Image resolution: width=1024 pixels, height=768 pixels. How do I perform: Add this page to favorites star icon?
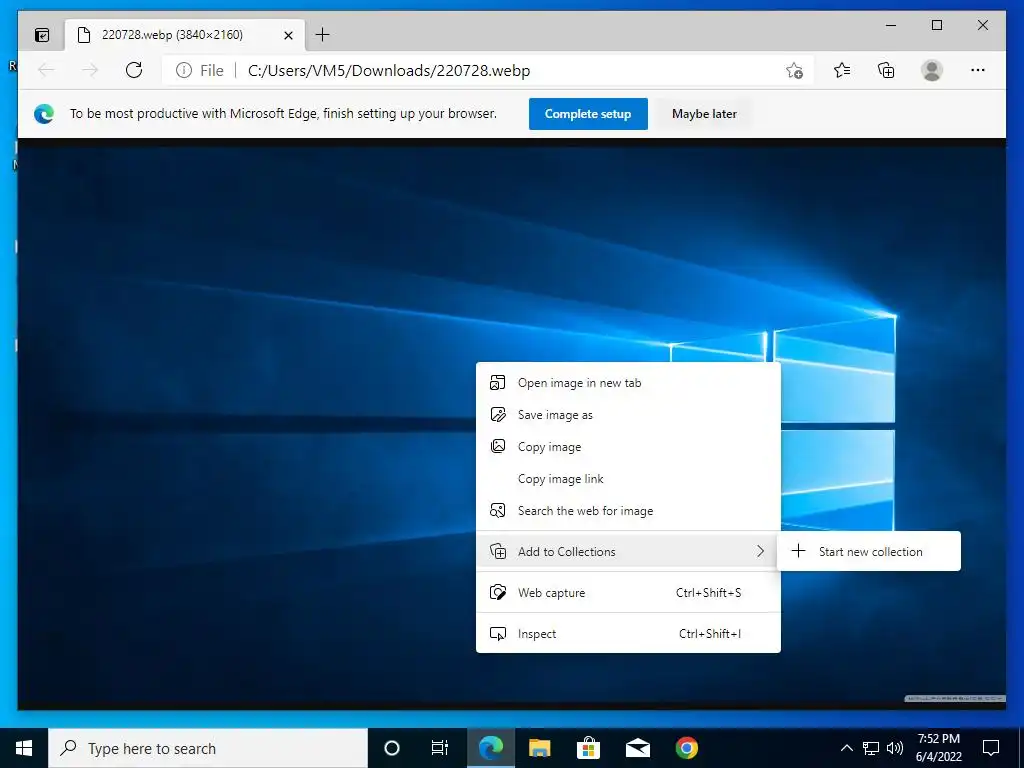[x=794, y=70]
